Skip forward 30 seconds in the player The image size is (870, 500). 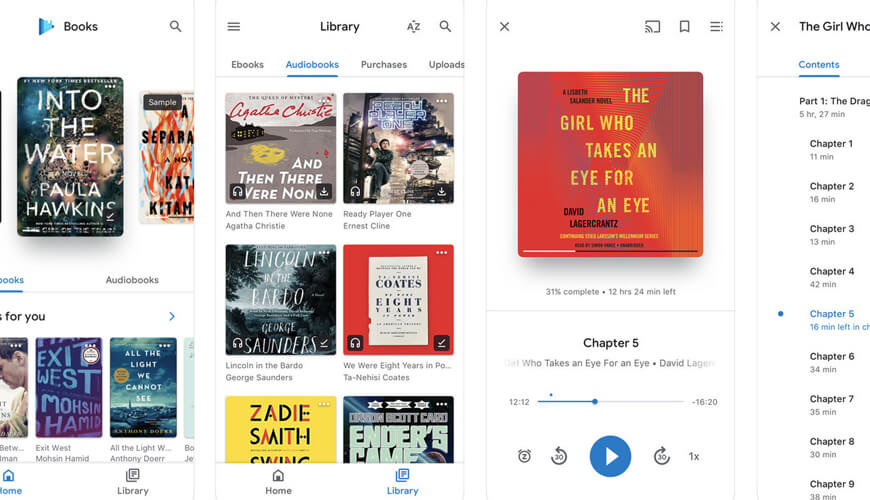pyautogui.click(x=661, y=456)
